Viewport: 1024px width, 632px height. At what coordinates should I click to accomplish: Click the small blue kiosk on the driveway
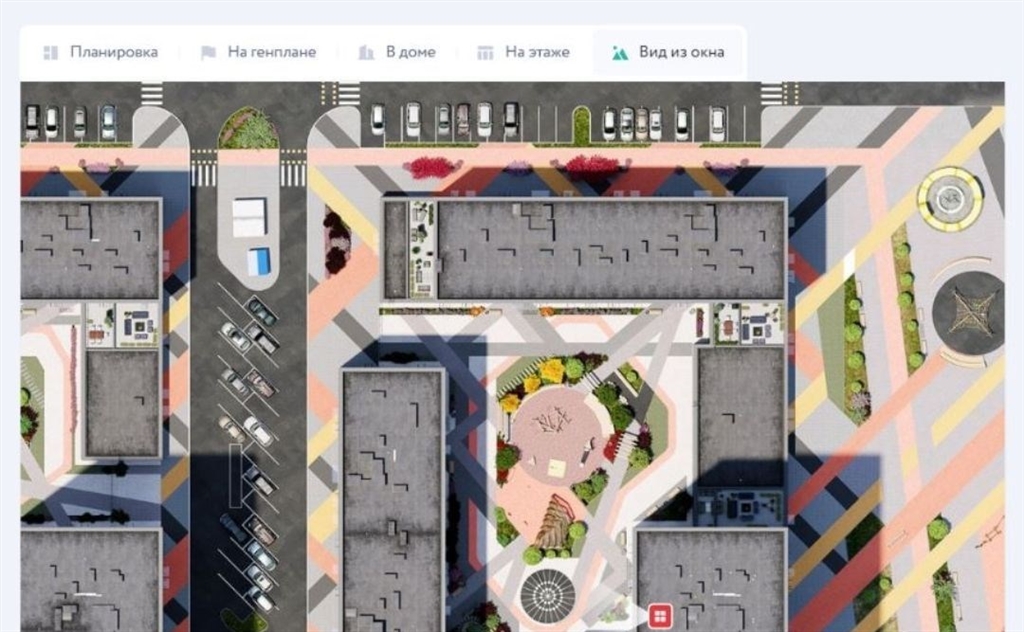[258, 261]
